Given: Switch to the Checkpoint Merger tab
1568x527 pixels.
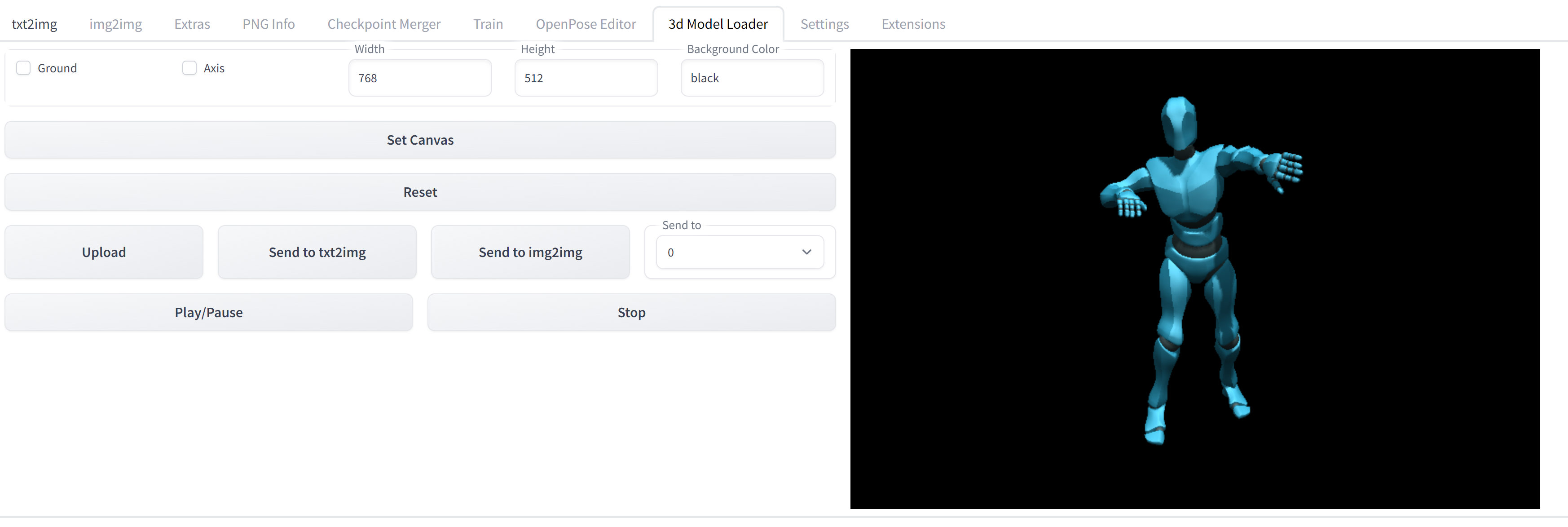Looking at the screenshot, I should tap(383, 24).
